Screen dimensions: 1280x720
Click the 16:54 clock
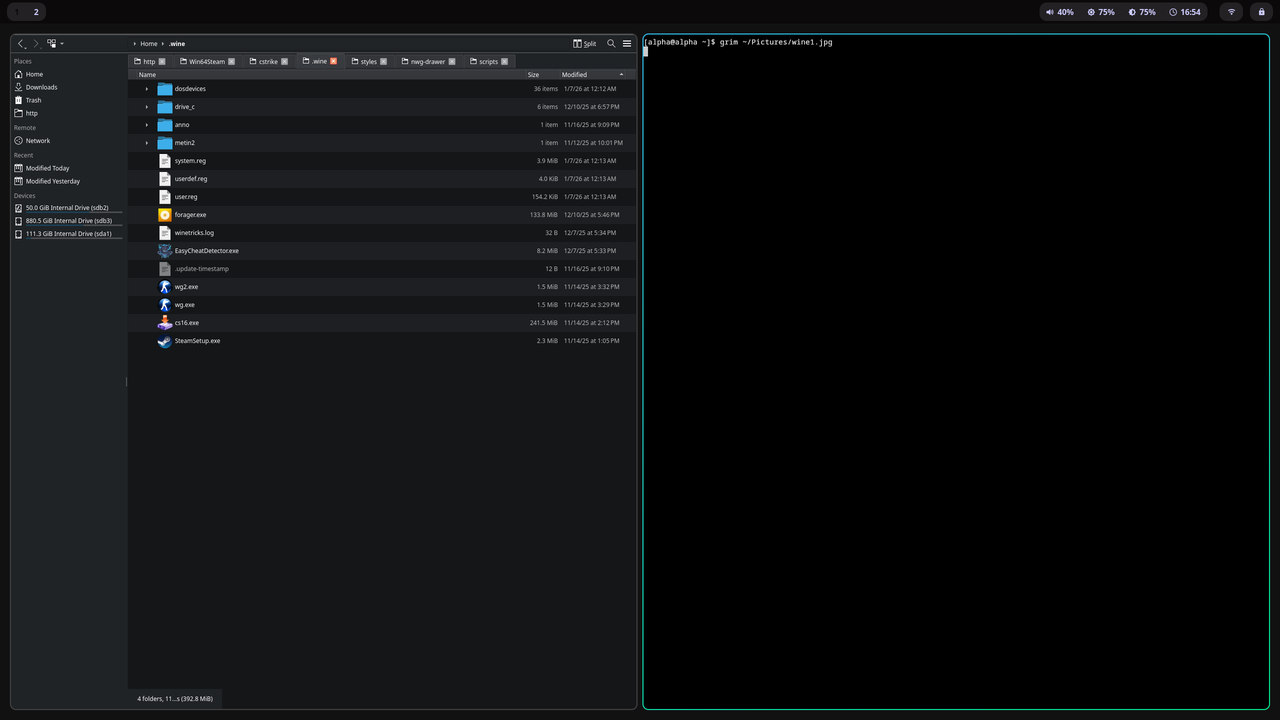(x=1185, y=12)
